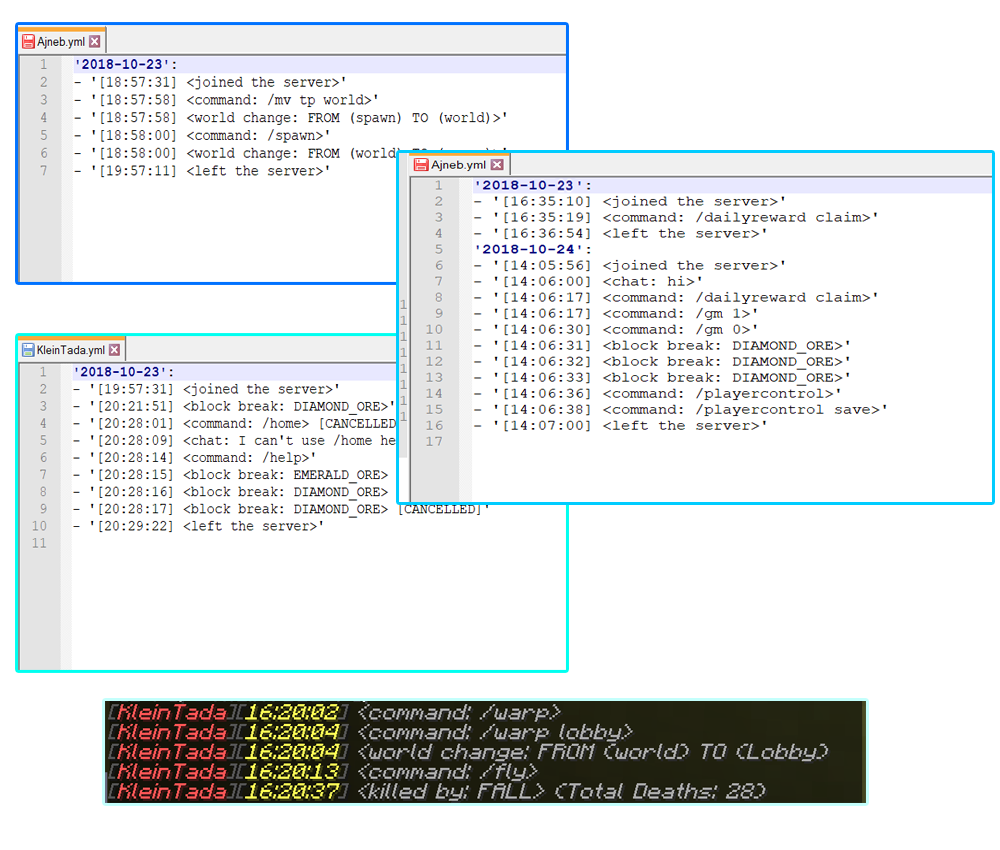This screenshot has width=1000, height=850.
Task: Select the KleinTada.yml tab
Action: 70,350
